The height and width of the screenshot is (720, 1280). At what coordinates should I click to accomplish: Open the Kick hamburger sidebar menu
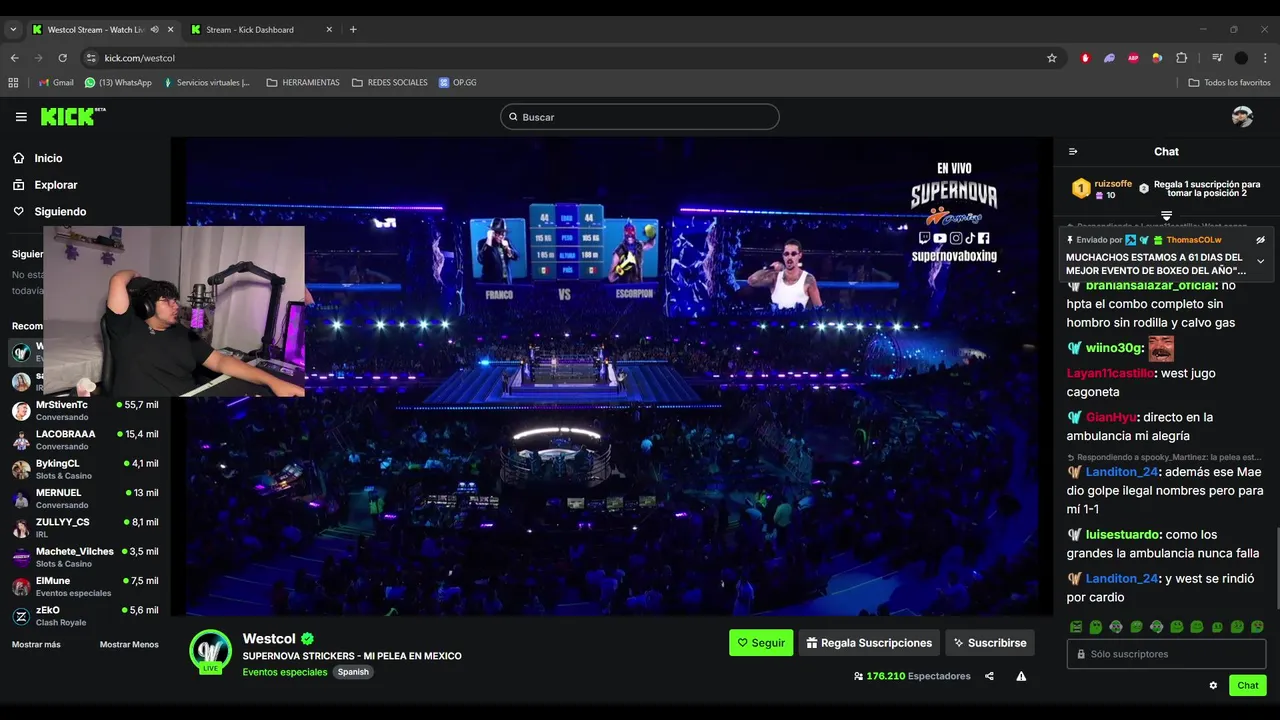[x=21, y=117]
